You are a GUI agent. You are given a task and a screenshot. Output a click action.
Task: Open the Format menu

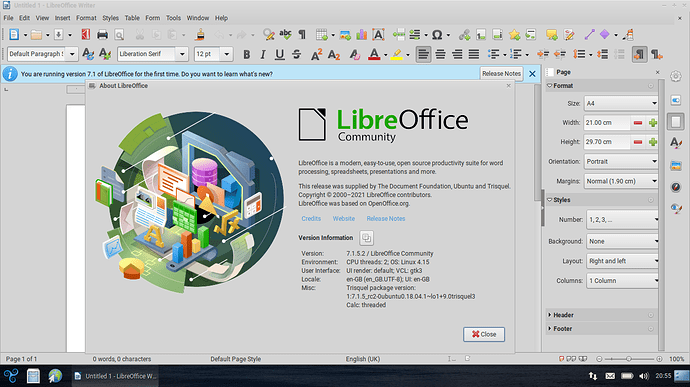(86, 18)
